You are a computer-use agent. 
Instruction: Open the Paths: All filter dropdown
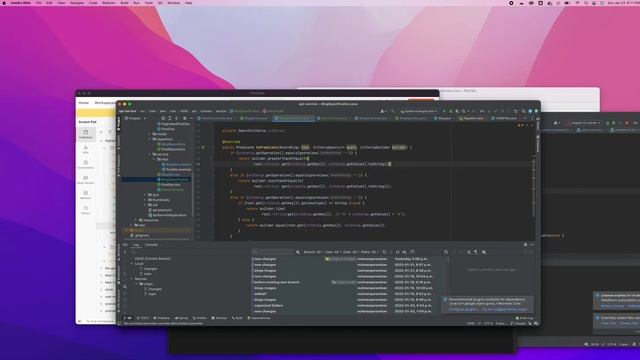[369, 252]
